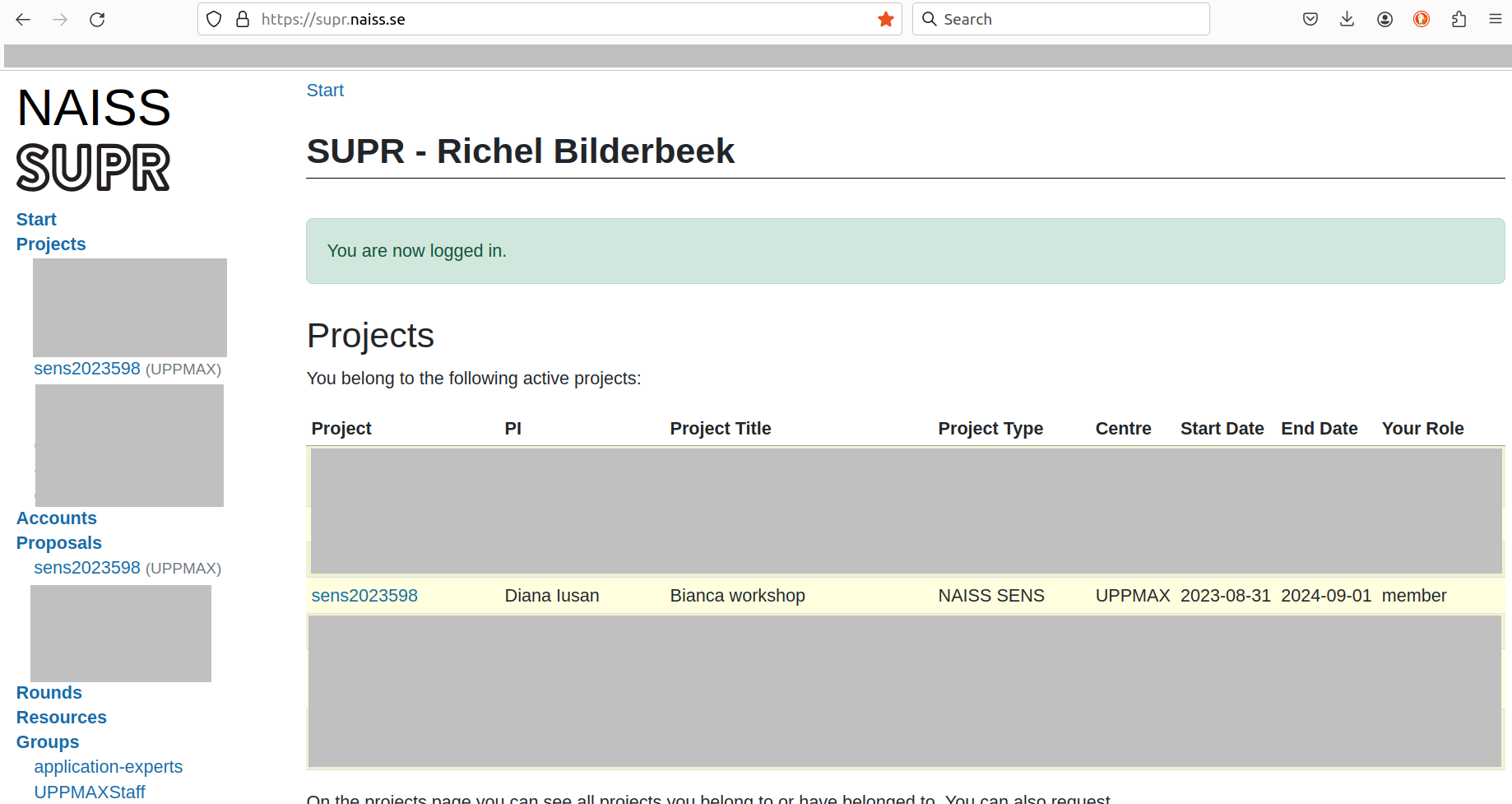Open the DuckDuckGo extension icon
This screenshot has height=804, width=1512.
coord(1422,19)
